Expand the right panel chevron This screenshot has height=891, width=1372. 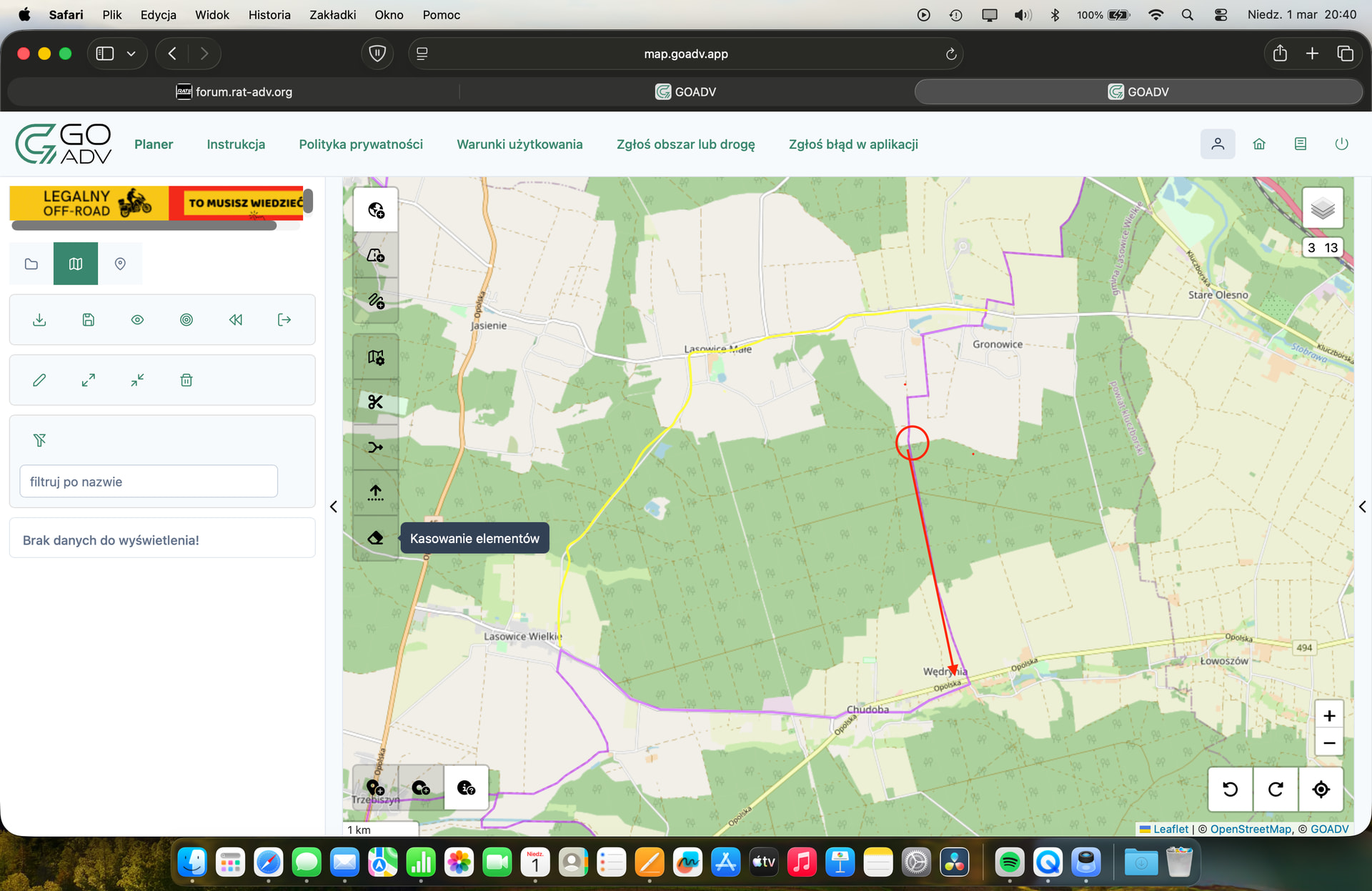[1362, 507]
